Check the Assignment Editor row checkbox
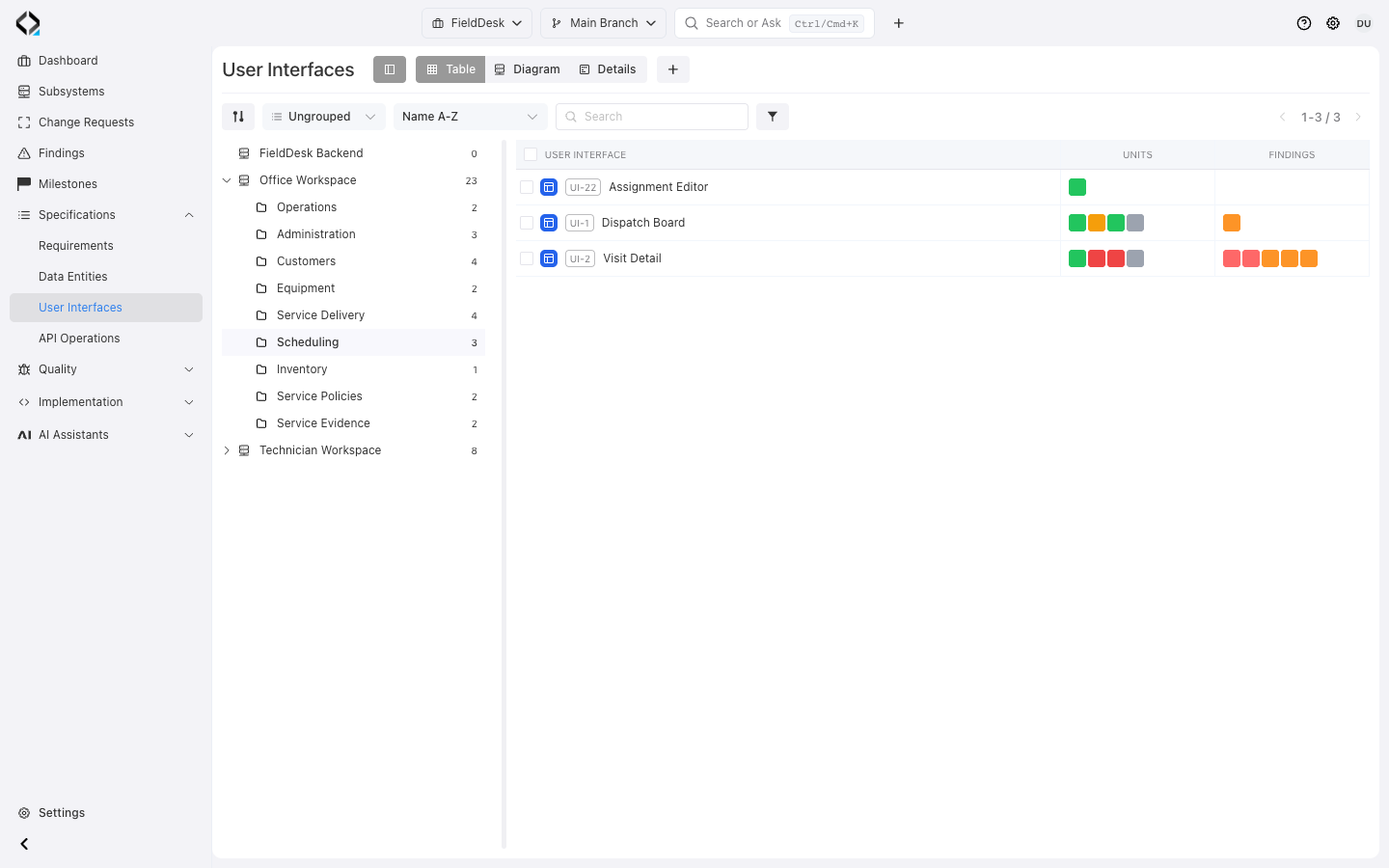The image size is (1389, 868). (x=527, y=187)
